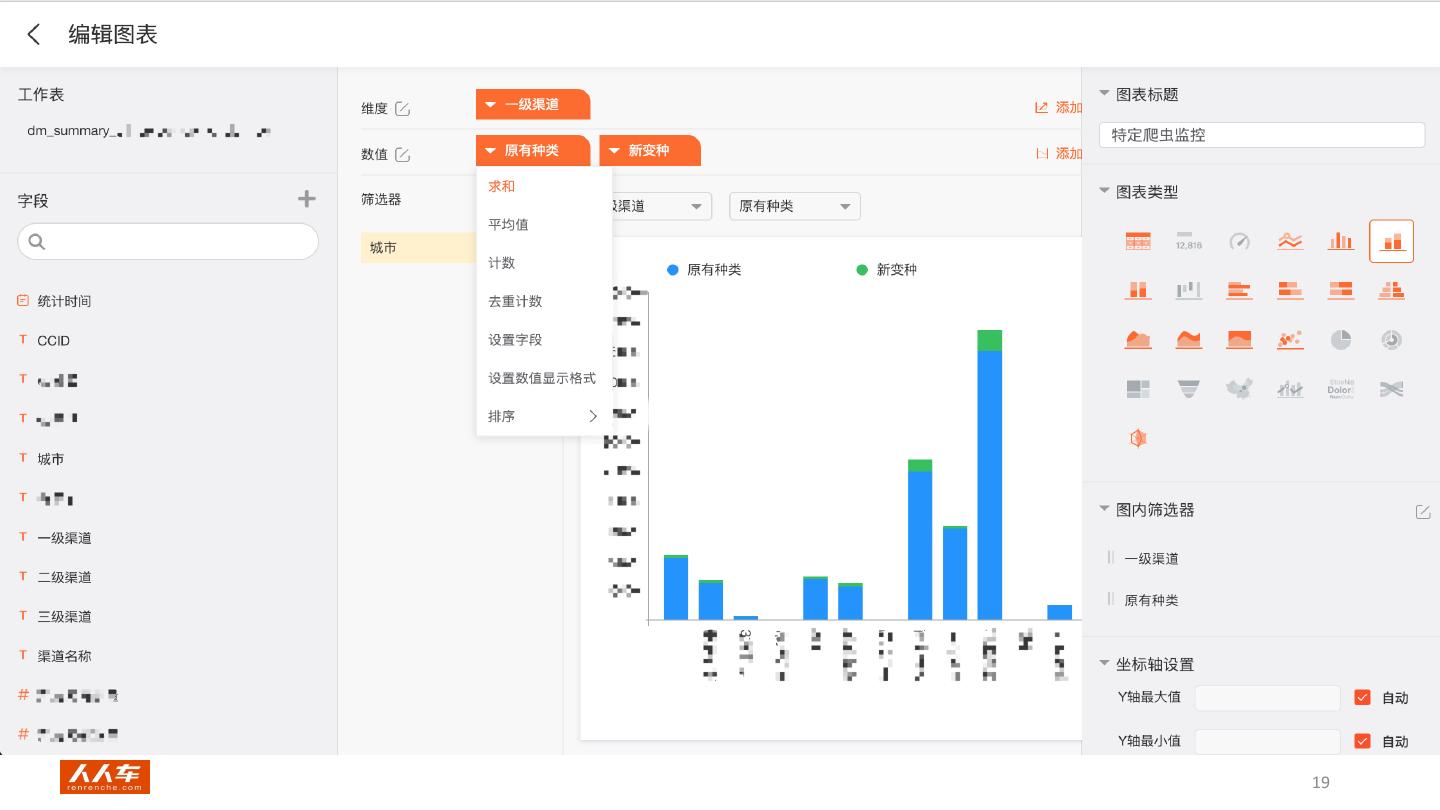This screenshot has width=1440, height=810.
Task: Pick the China map chart type
Action: tap(1239, 389)
